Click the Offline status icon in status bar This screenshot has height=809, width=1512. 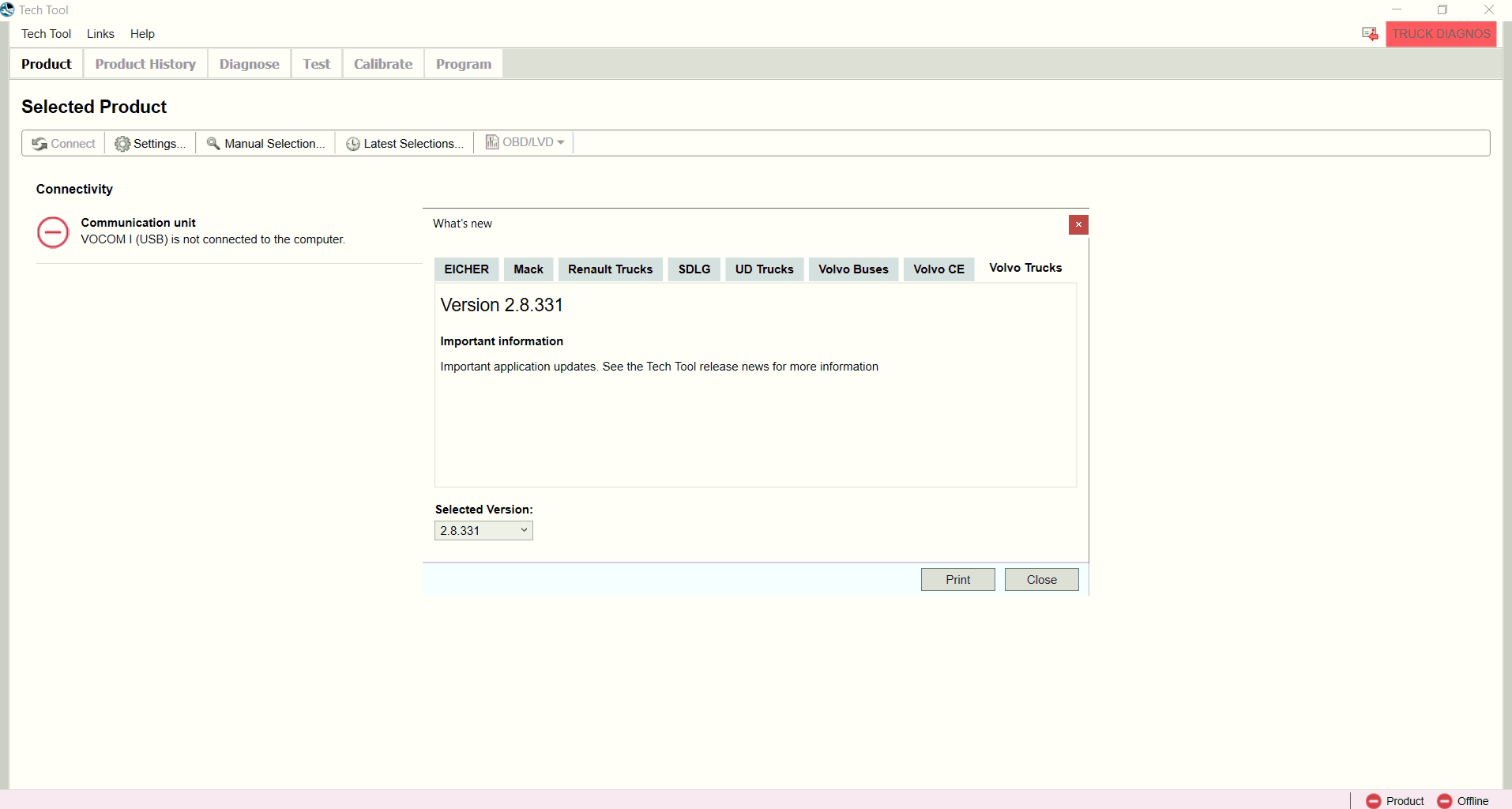[1445, 801]
